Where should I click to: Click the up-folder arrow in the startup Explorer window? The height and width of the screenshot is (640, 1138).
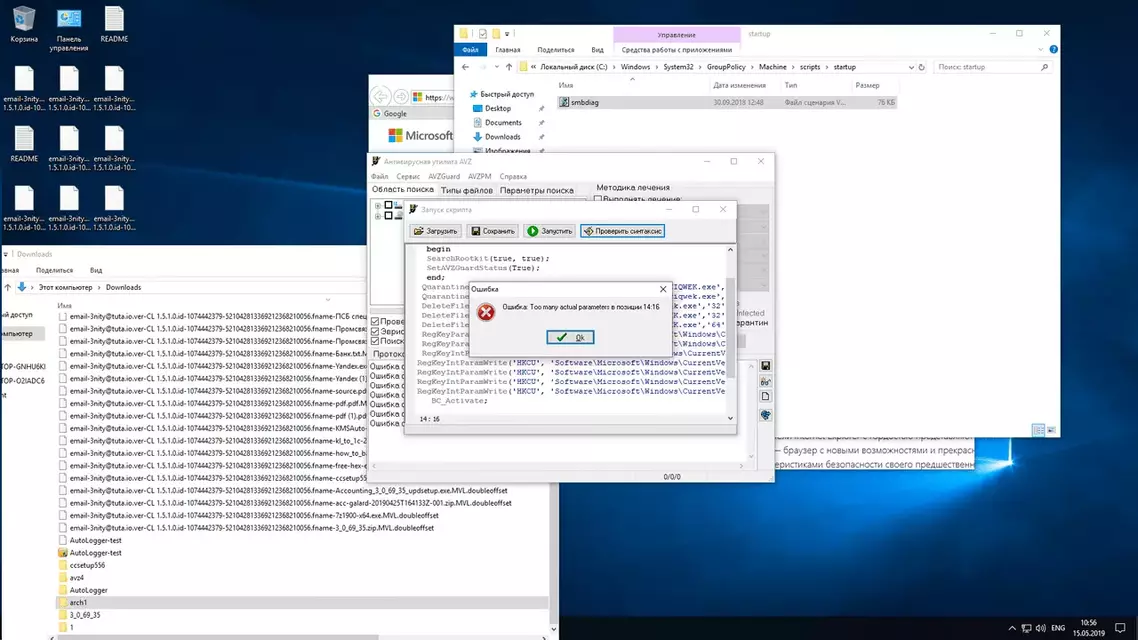pyautogui.click(x=509, y=67)
